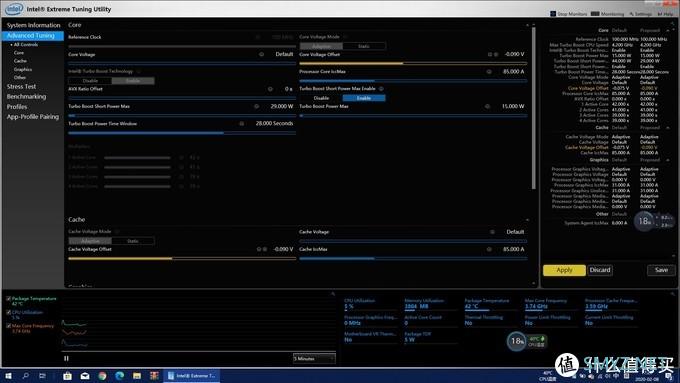Click the yellow Apply button
This screenshot has height=383, width=680.
pyautogui.click(x=564, y=270)
